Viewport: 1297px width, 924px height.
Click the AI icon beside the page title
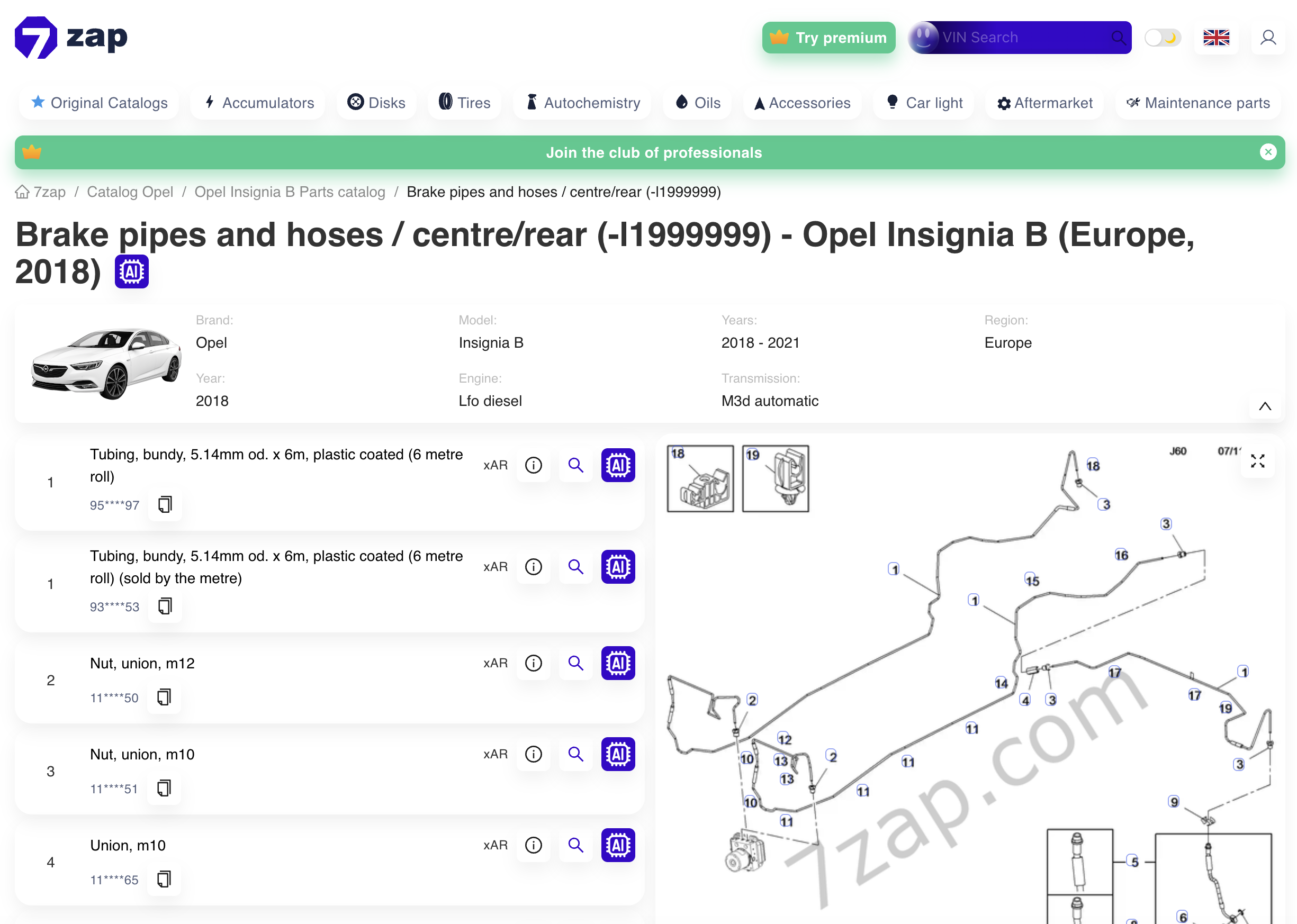pyautogui.click(x=131, y=271)
